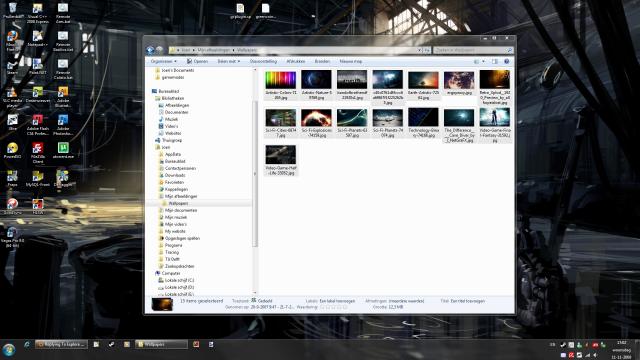Select Wallpapers folder in the tree
The width and height of the screenshot is (640, 360).
pos(175,203)
